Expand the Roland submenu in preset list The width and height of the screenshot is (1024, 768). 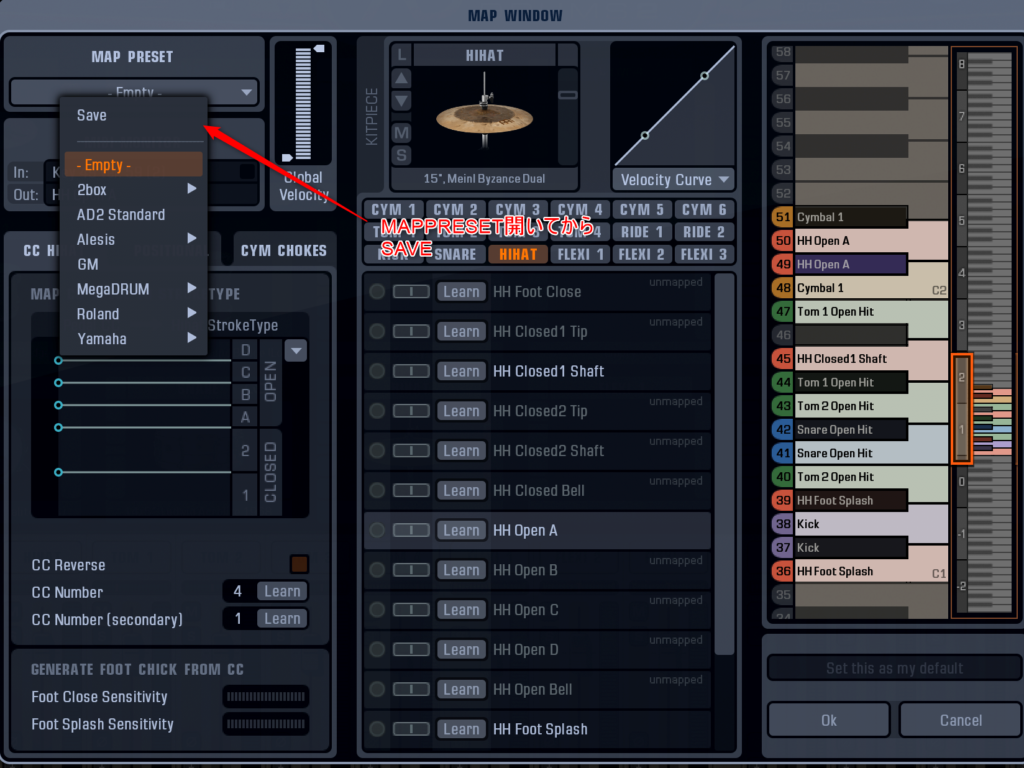[134, 314]
